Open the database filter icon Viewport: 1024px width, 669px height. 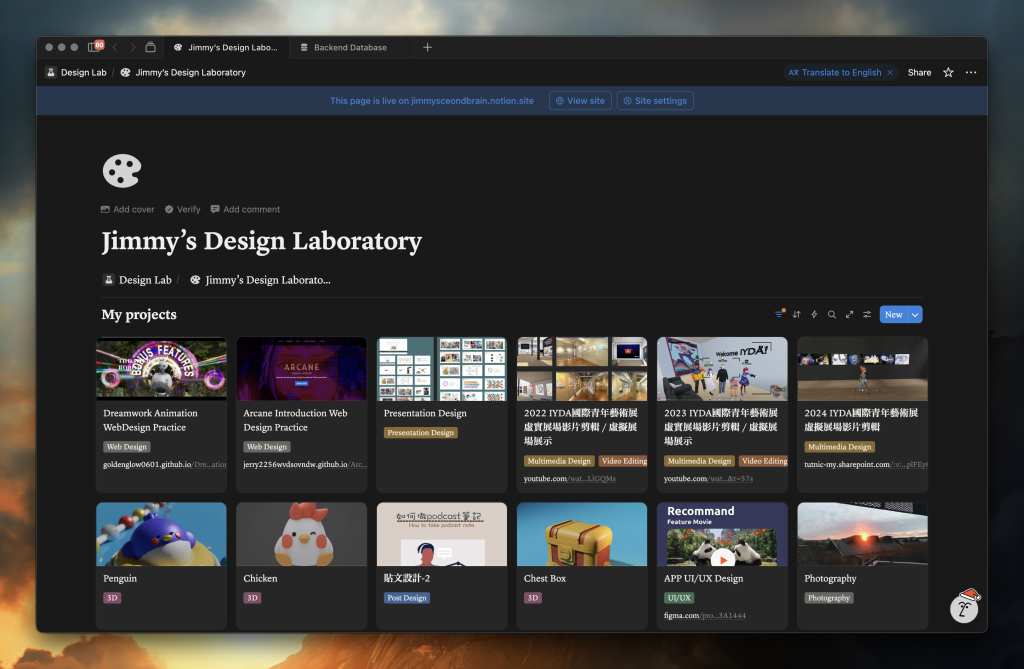coord(779,314)
